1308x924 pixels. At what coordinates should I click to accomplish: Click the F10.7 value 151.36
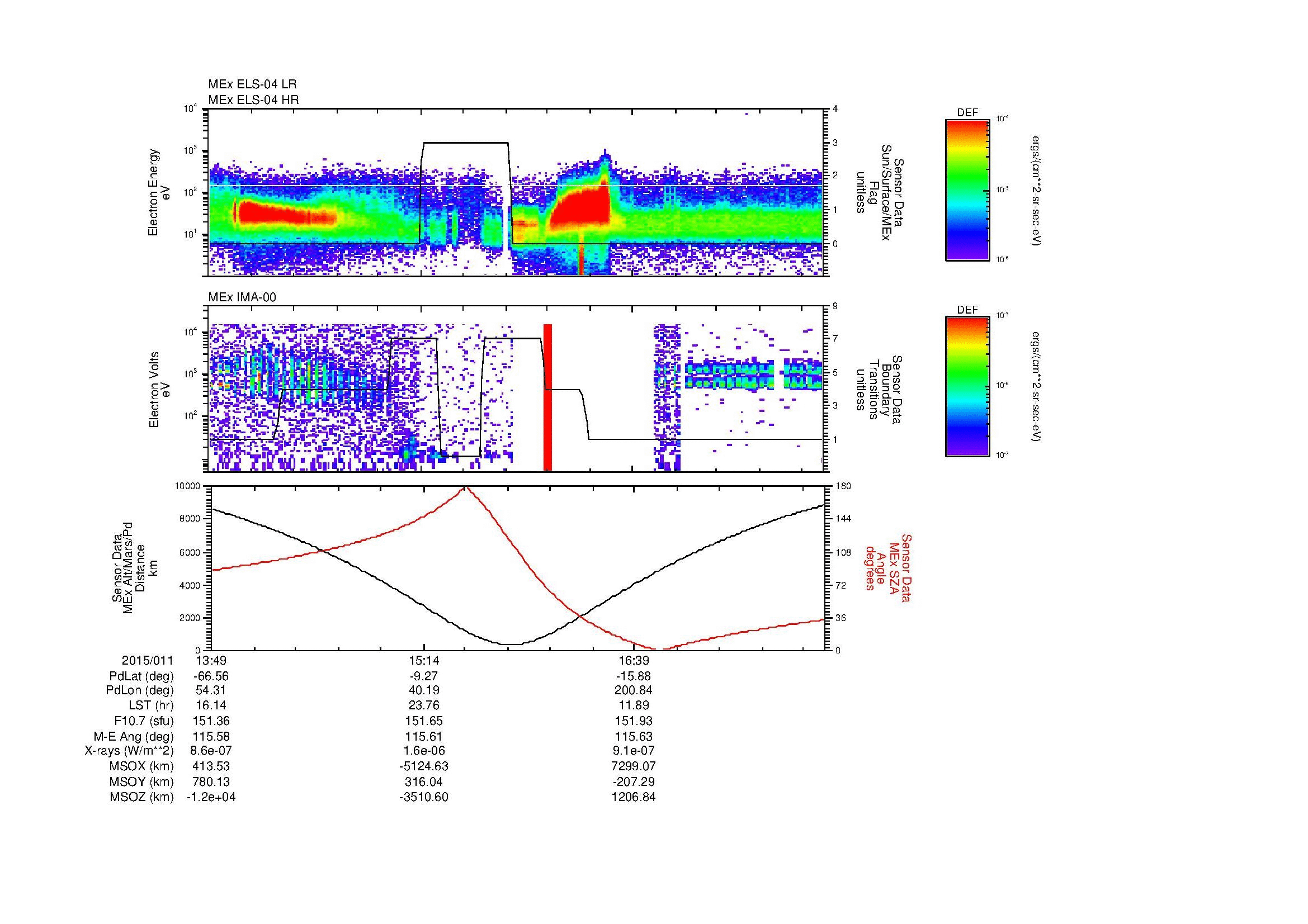[x=211, y=721]
